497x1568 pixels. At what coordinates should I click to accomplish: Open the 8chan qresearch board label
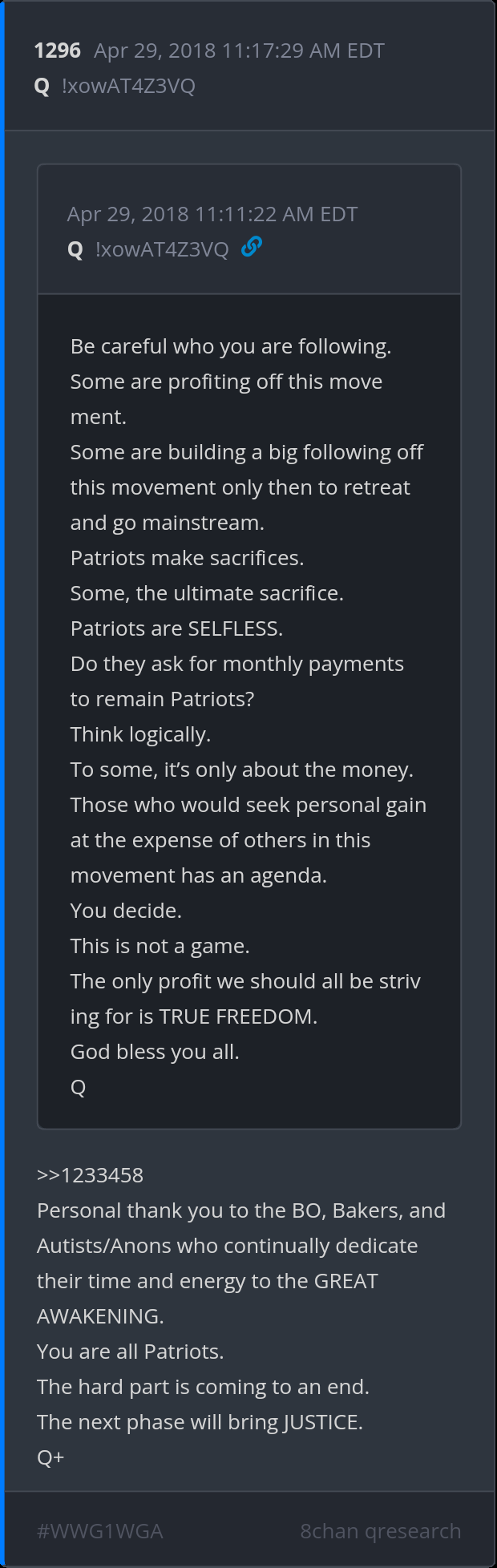point(380,1531)
